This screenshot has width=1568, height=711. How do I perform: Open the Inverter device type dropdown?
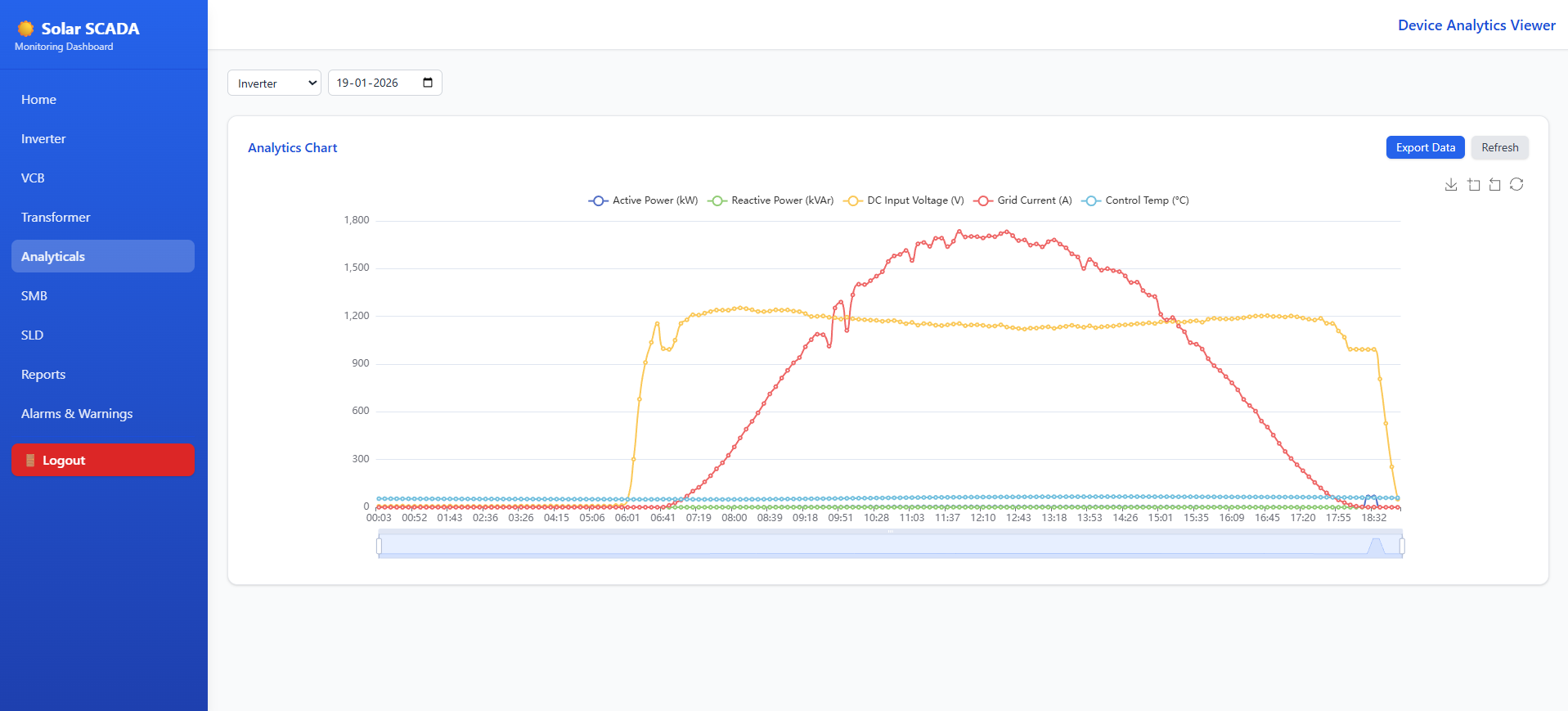pos(274,83)
